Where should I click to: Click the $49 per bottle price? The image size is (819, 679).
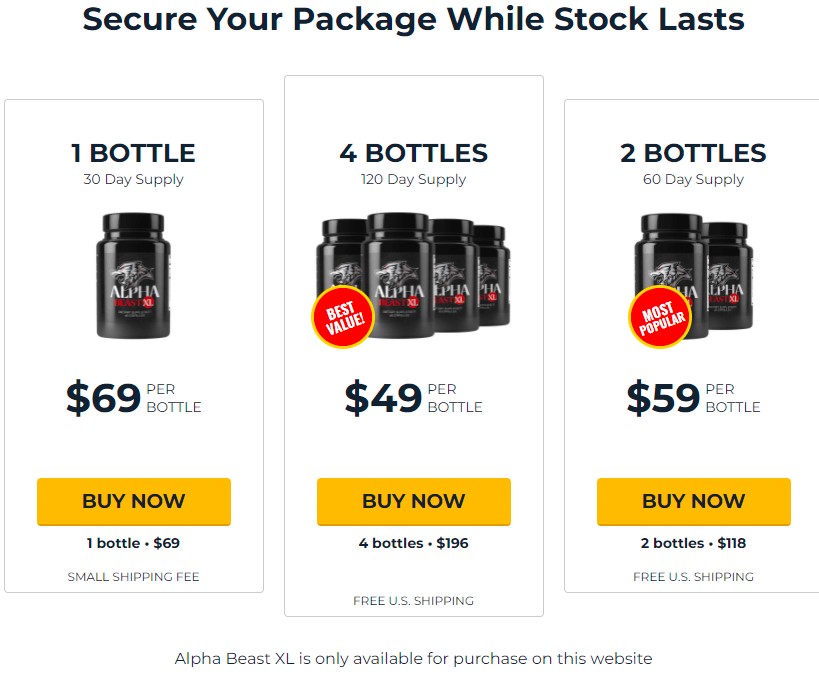click(414, 398)
